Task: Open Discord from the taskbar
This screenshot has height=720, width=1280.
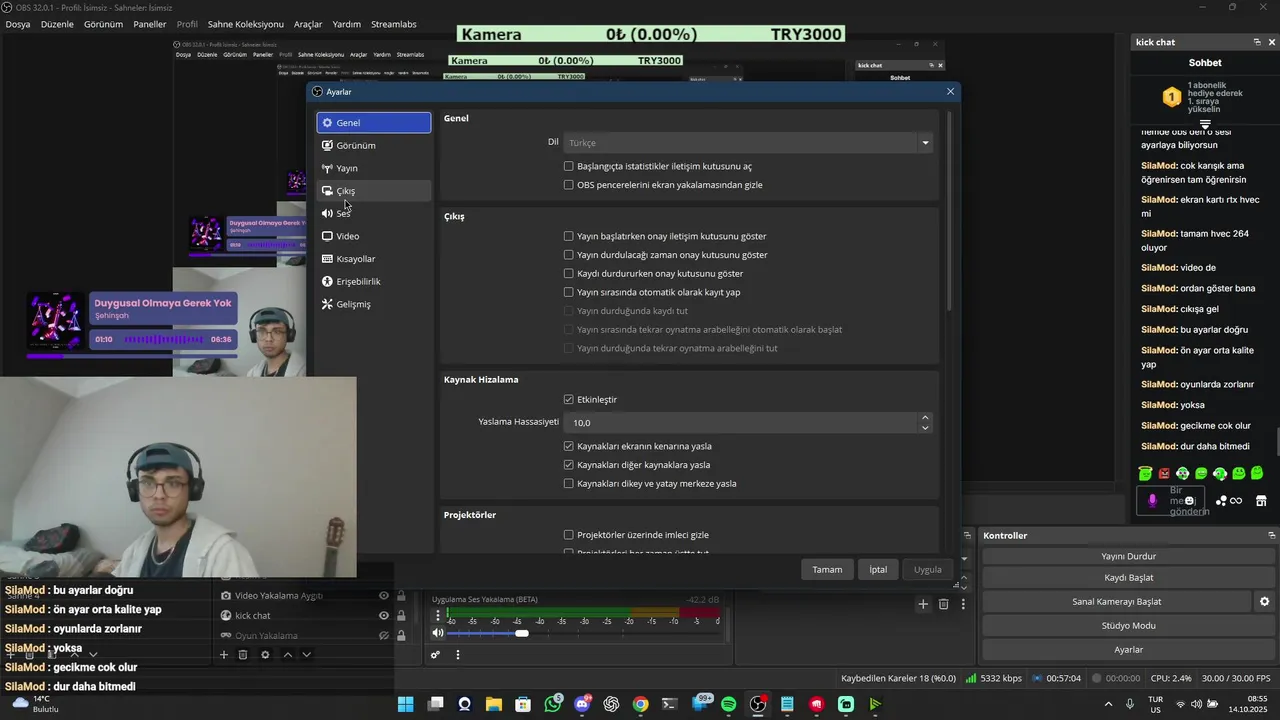Action: click(x=582, y=704)
